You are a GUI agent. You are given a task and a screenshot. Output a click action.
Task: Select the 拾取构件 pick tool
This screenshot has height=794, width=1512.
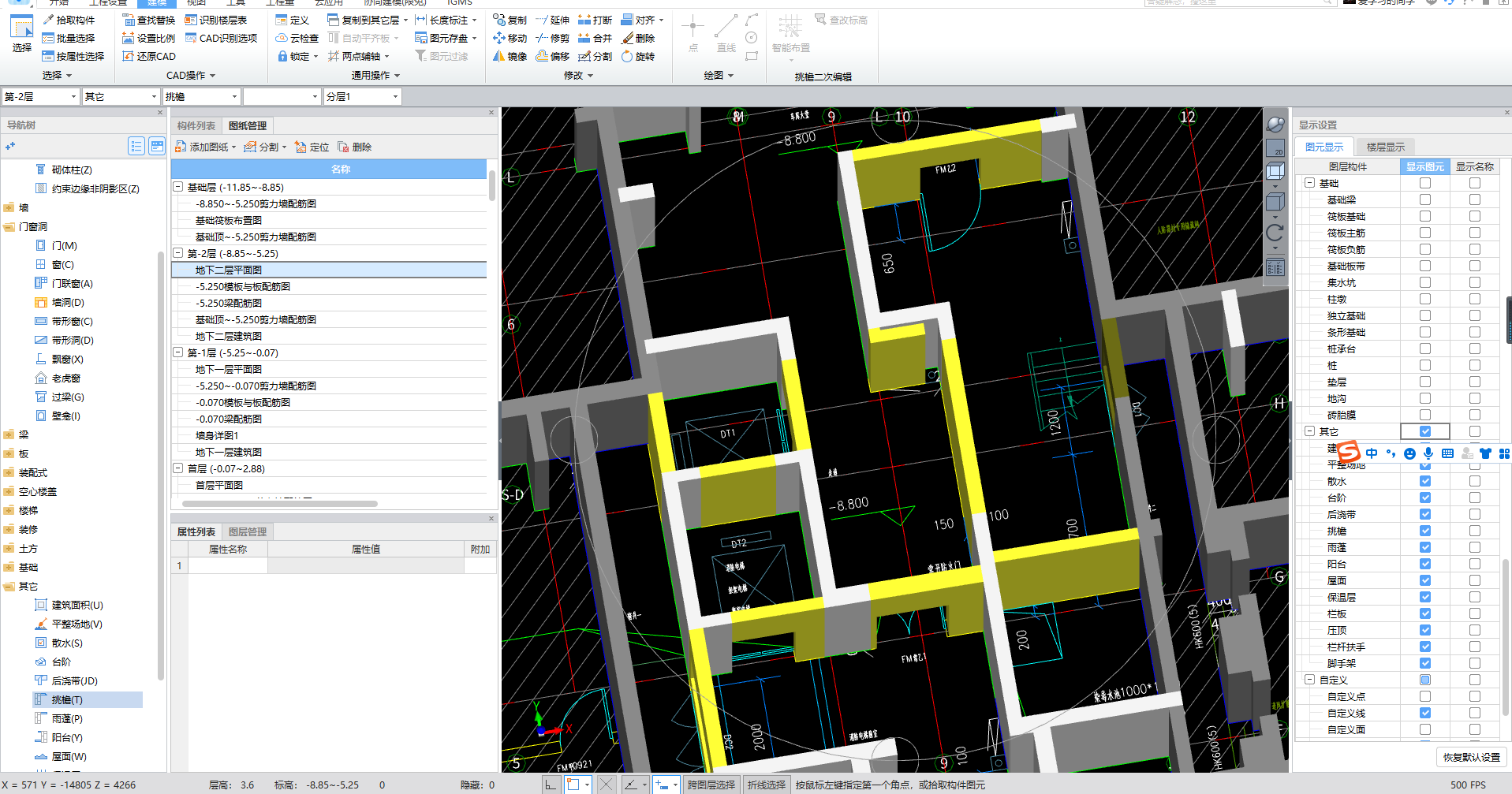click(x=69, y=20)
